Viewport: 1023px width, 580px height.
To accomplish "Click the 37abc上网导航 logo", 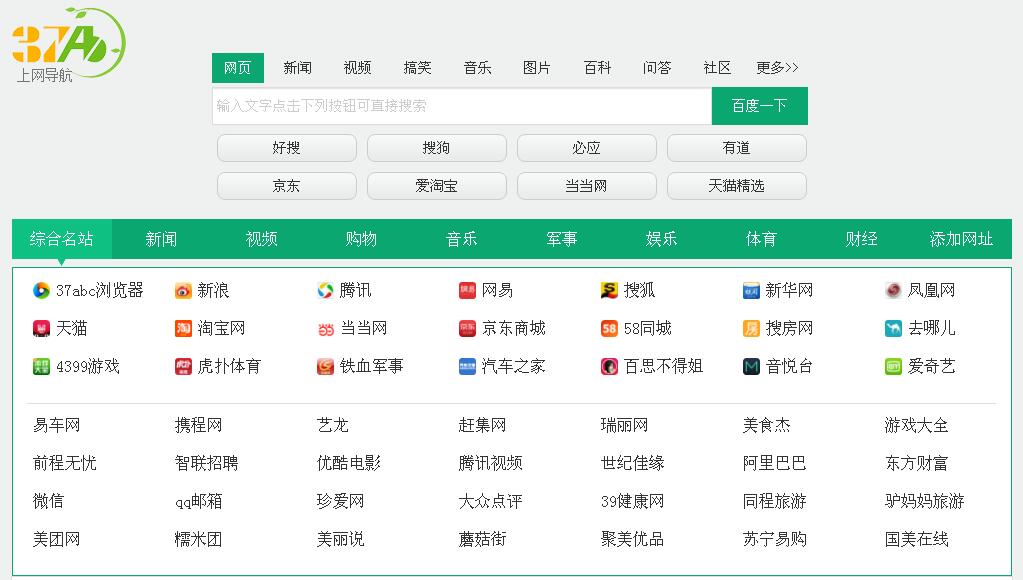I will (69, 45).
